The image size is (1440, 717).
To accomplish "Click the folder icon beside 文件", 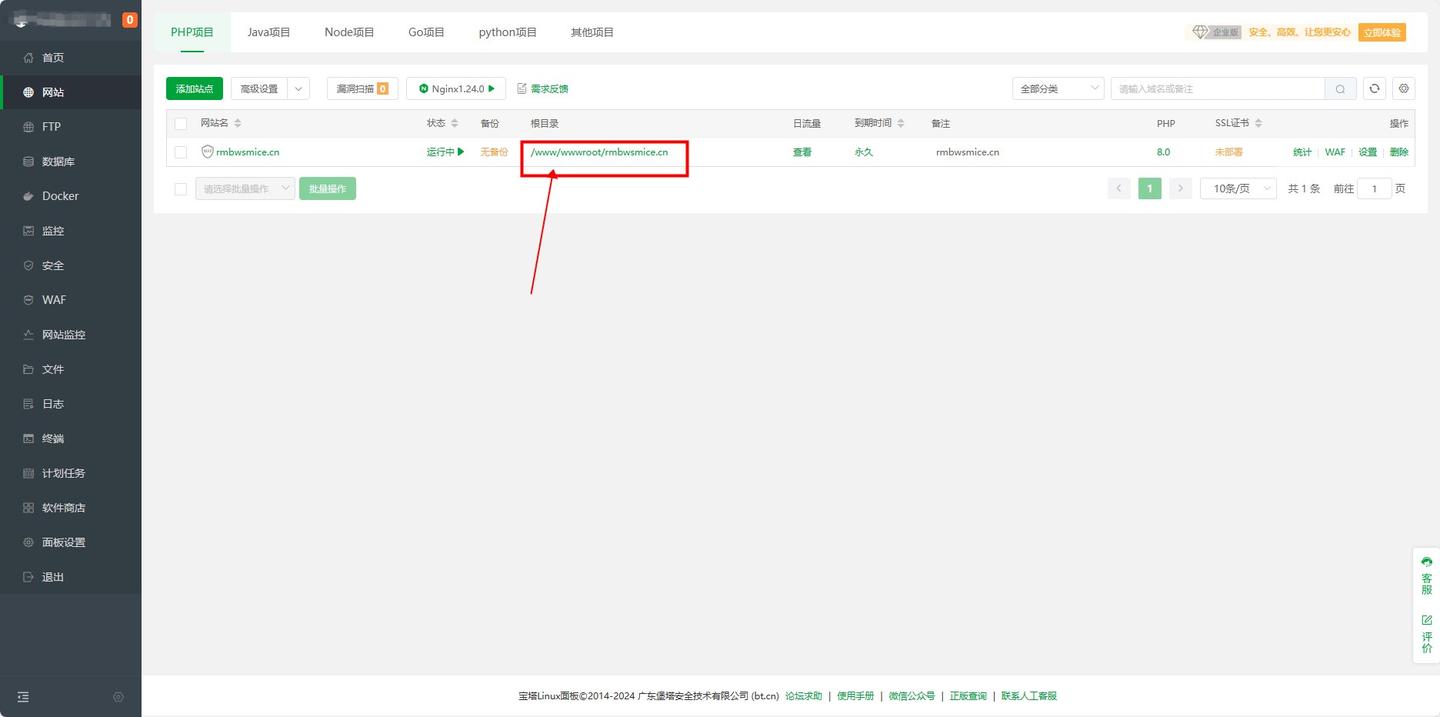I will [29, 370].
